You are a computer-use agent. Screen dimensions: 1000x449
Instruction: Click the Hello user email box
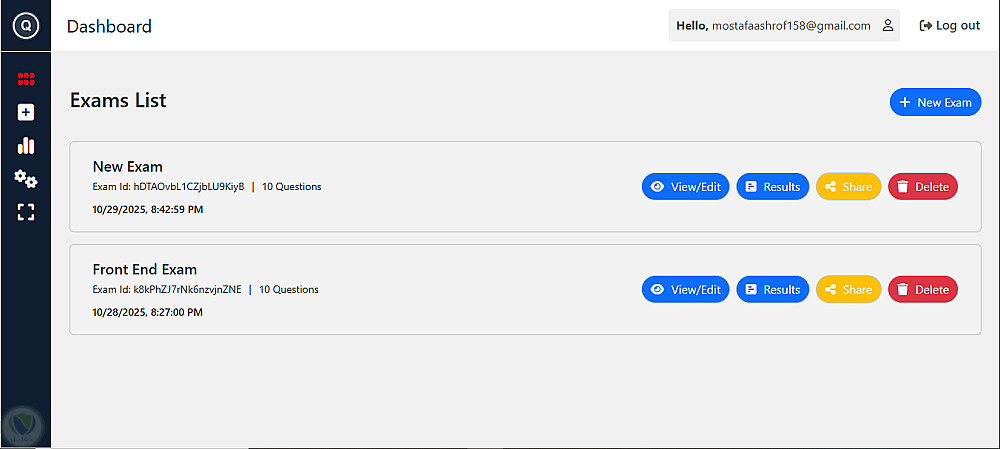point(783,26)
